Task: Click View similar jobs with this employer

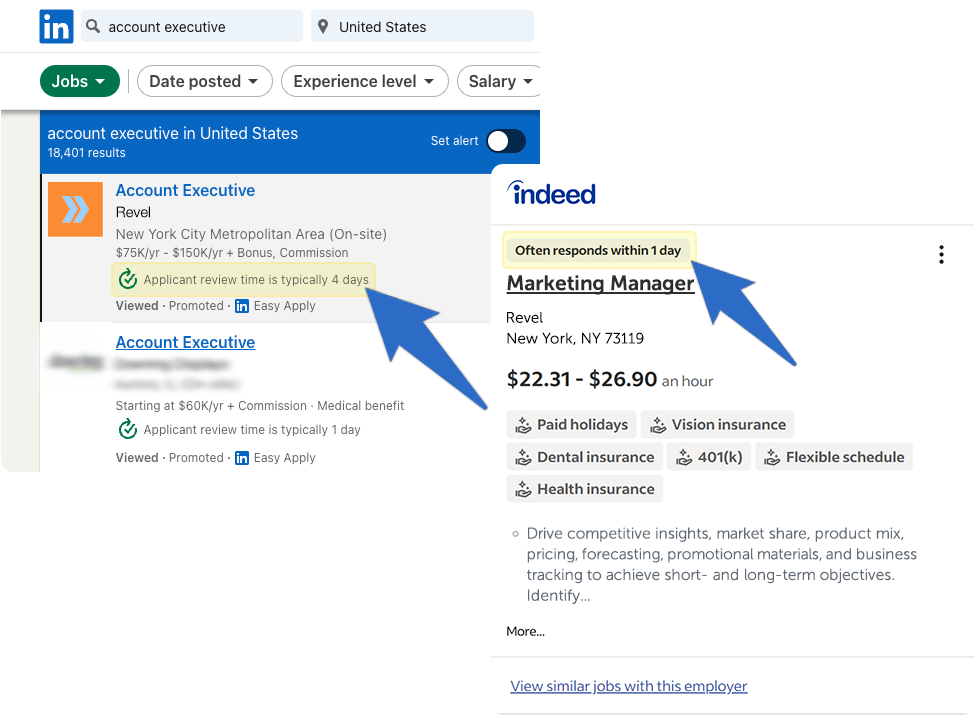Action: coord(629,686)
